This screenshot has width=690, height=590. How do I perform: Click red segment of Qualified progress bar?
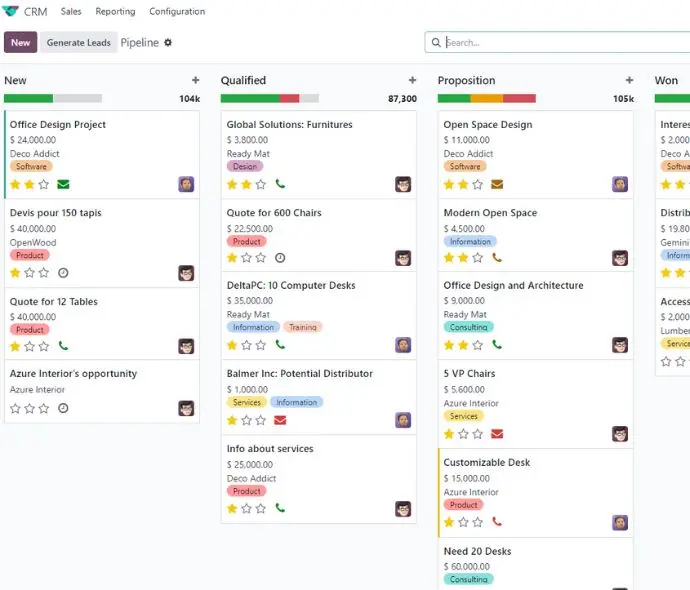[x=290, y=99]
